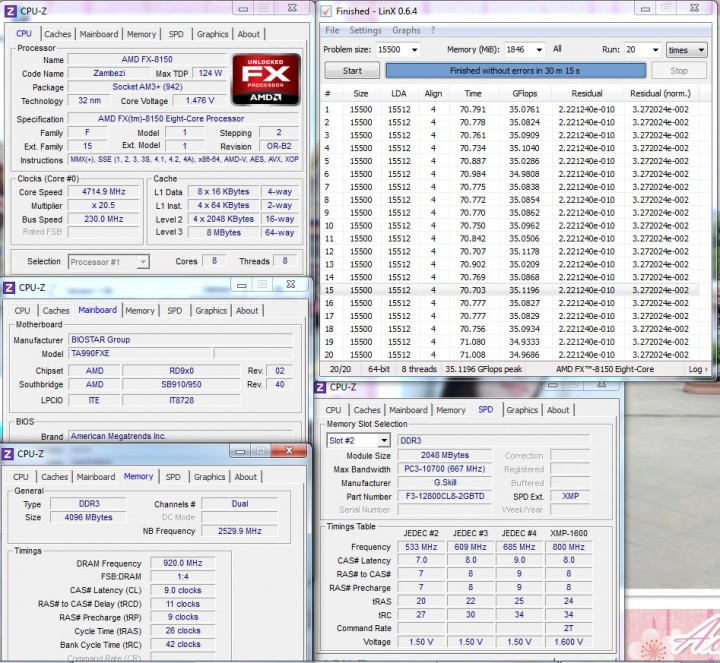Click the 8 threads status bar entry
The height and width of the screenshot is (663, 720).
click(x=419, y=369)
